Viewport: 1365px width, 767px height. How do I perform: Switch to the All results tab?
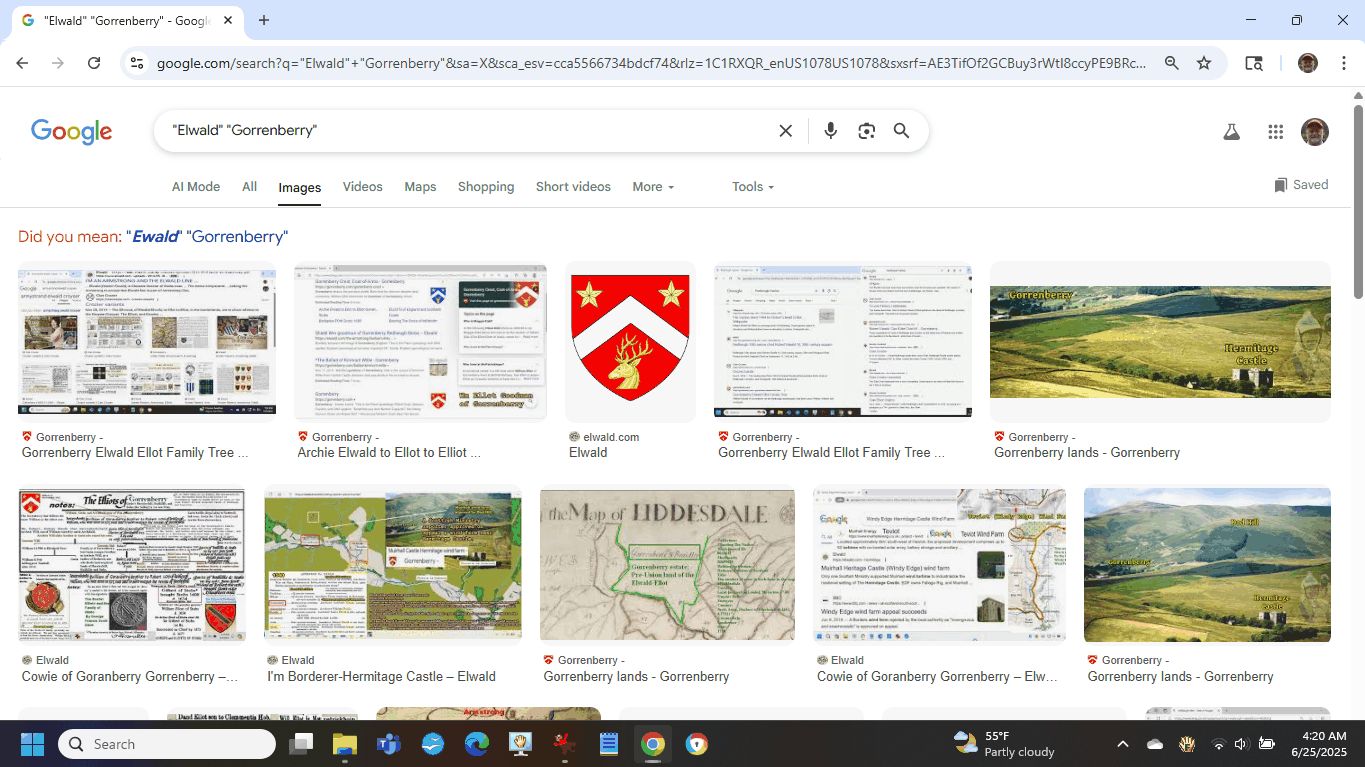[249, 187]
